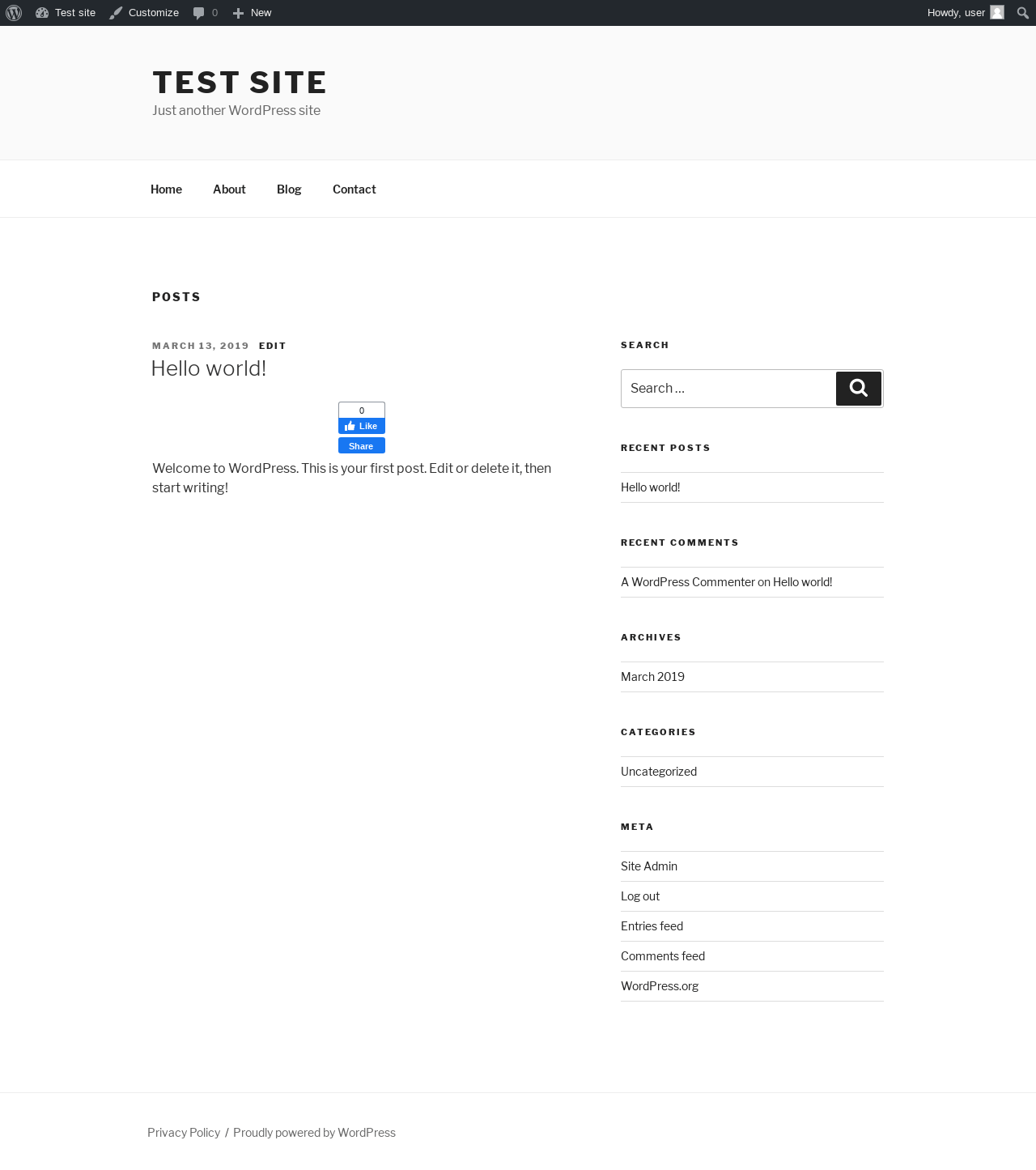1036x1170 pixels.
Task: Like the post with Facebook Like button
Action: [x=361, y=426]
